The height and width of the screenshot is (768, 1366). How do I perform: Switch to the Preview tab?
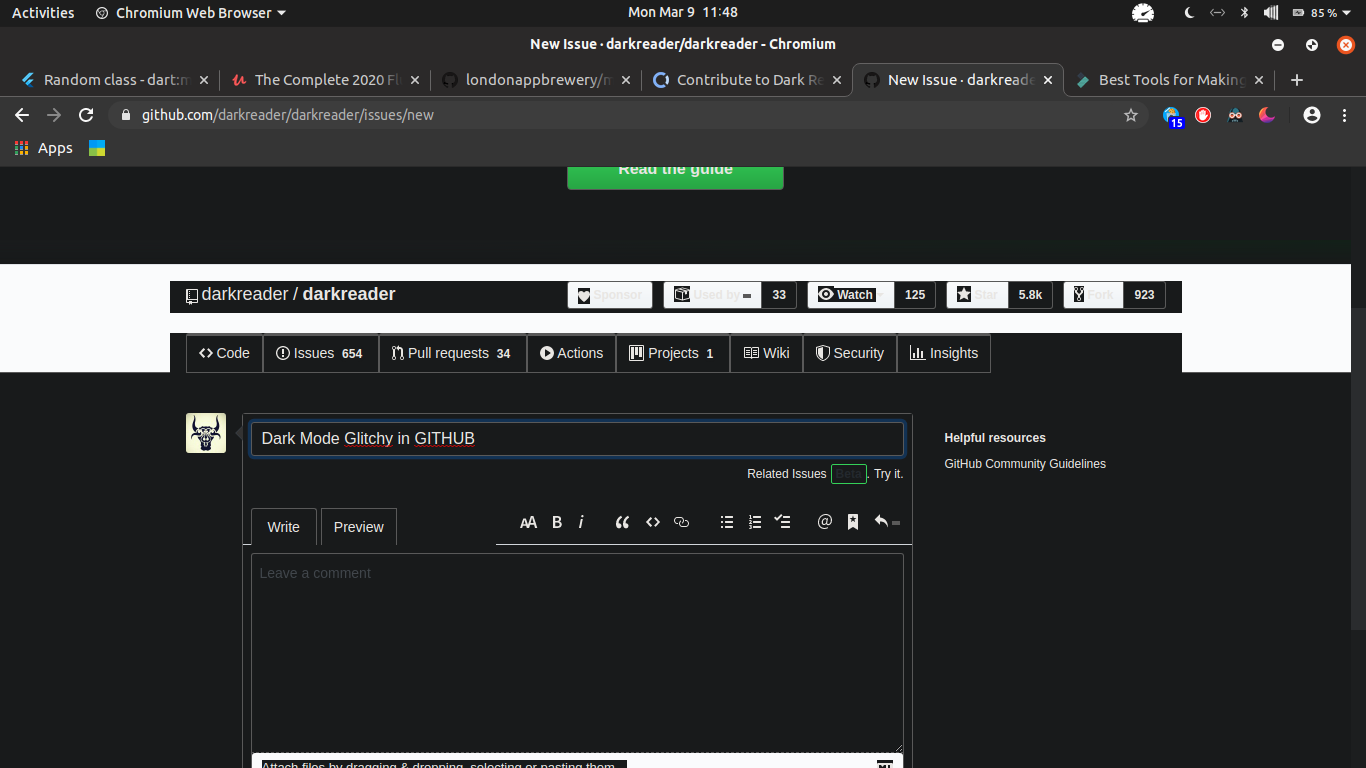(x=359, y=527)
